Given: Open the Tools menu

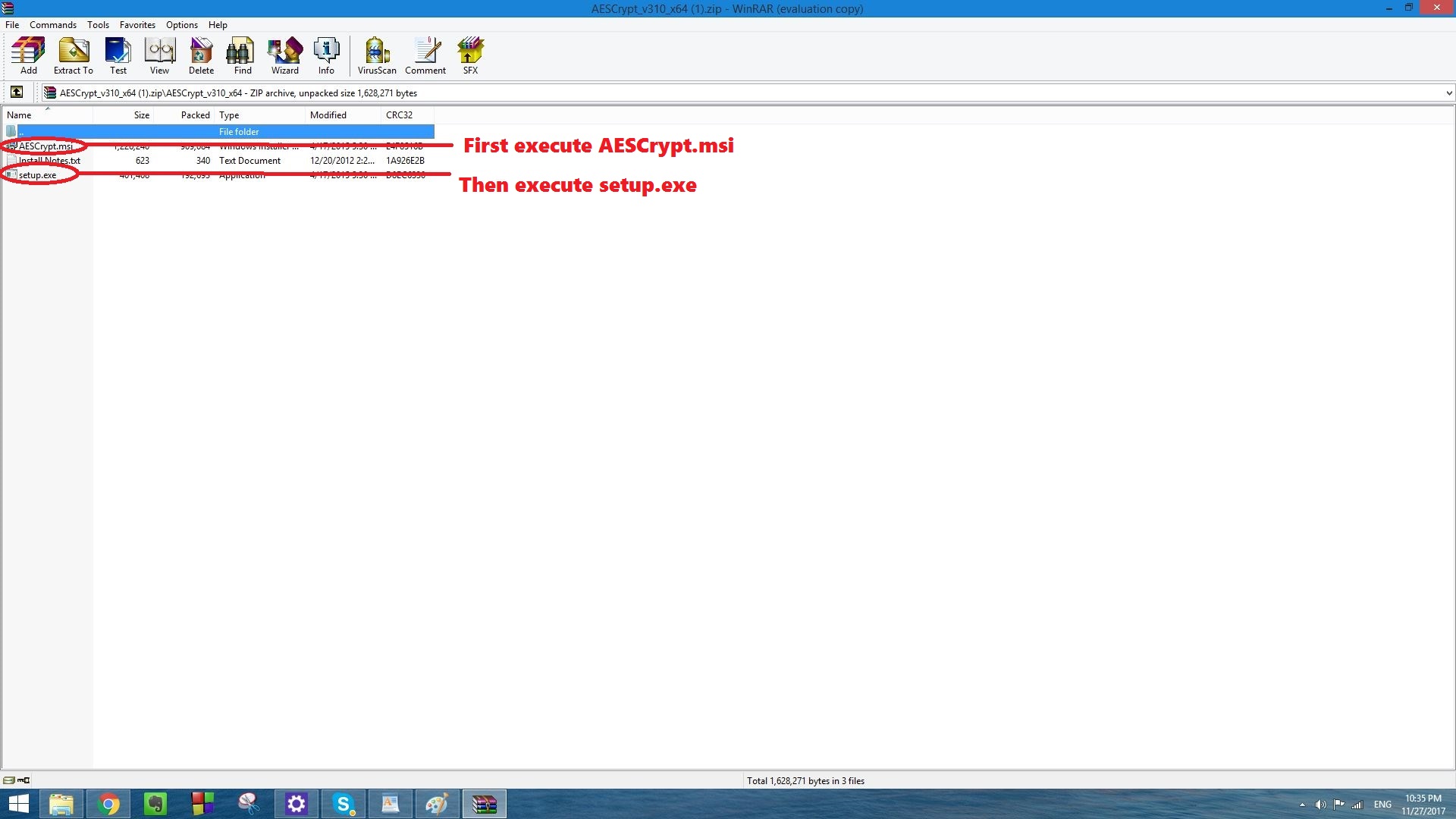Looking at the screenshot, I should (x=98, y=24).
